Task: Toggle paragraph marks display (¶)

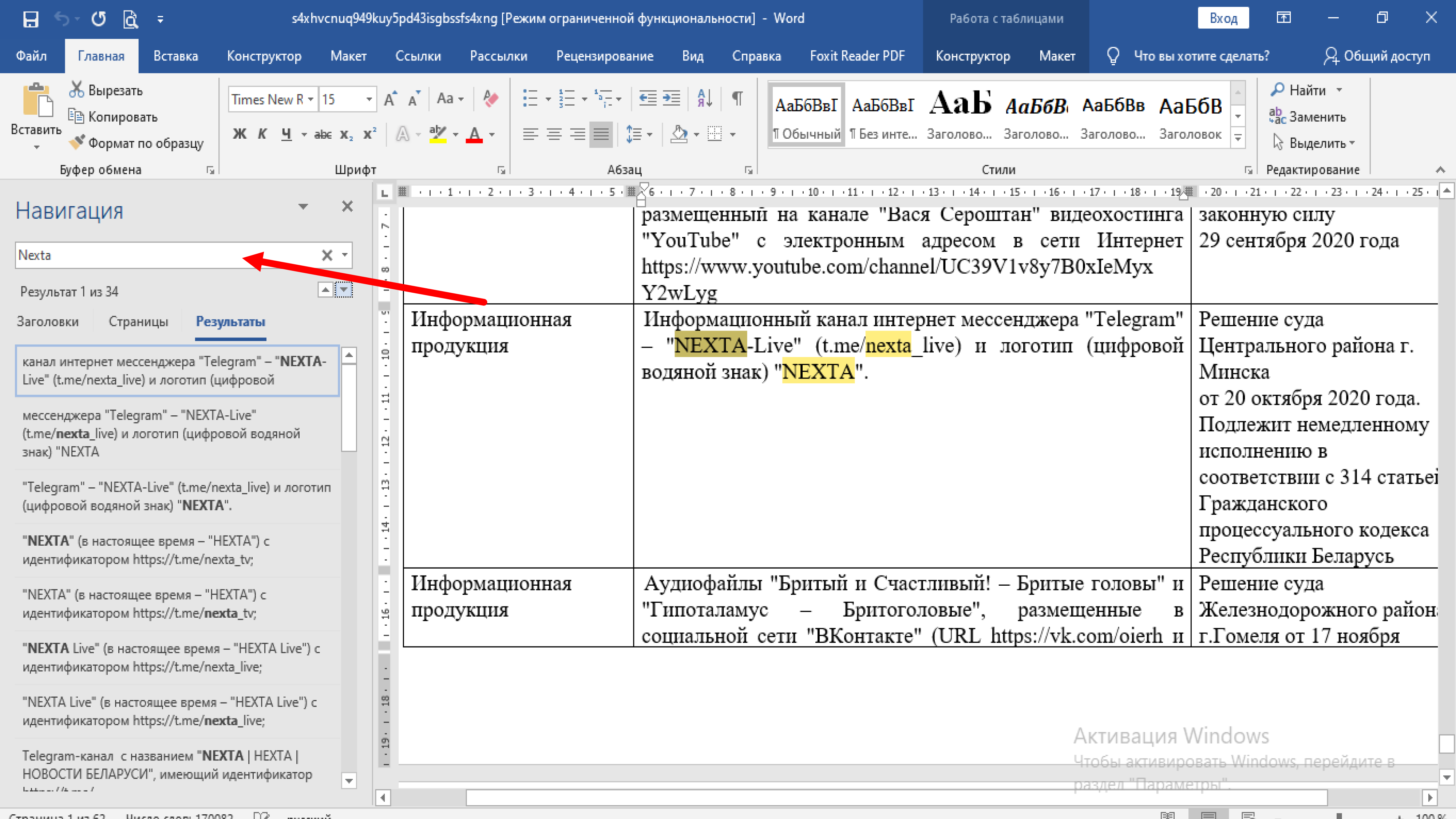Action: [x=737, y=99]
